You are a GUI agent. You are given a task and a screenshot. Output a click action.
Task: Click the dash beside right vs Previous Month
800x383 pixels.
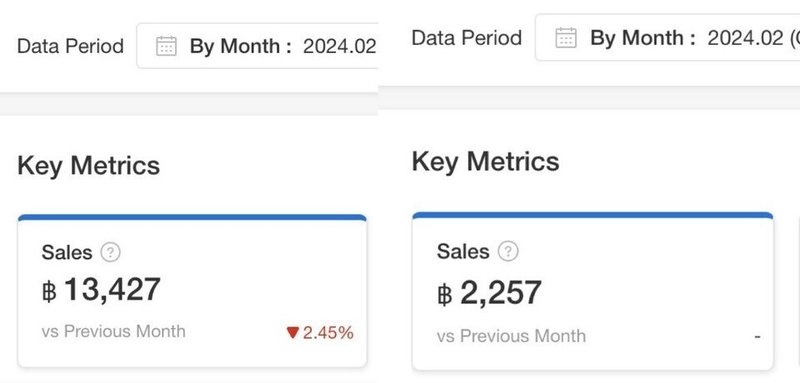pyautogui.click(x=757, y=337)
